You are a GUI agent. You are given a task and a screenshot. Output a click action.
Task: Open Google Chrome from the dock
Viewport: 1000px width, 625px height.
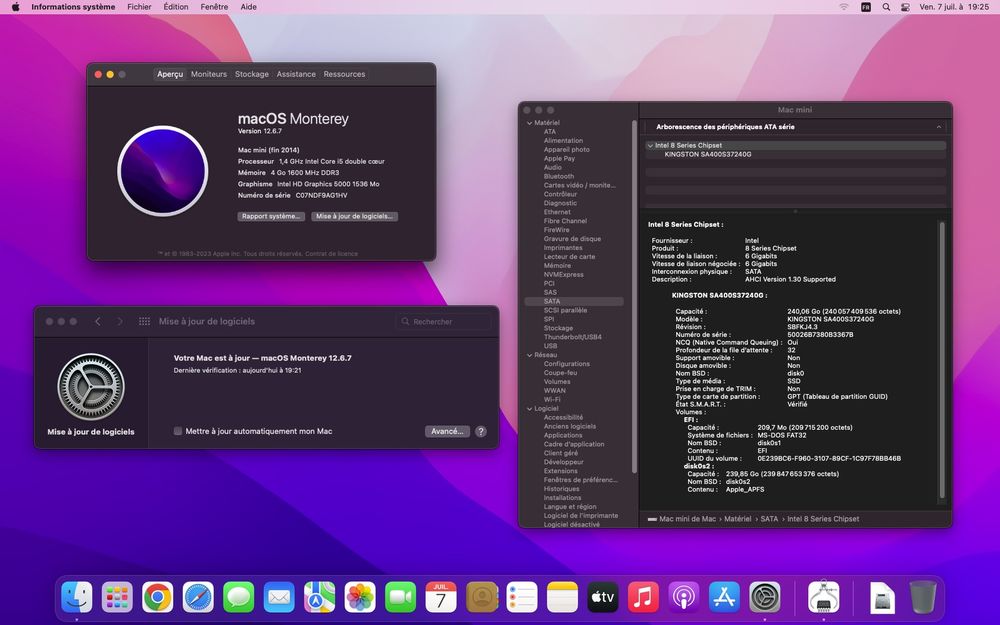point(157,597)
